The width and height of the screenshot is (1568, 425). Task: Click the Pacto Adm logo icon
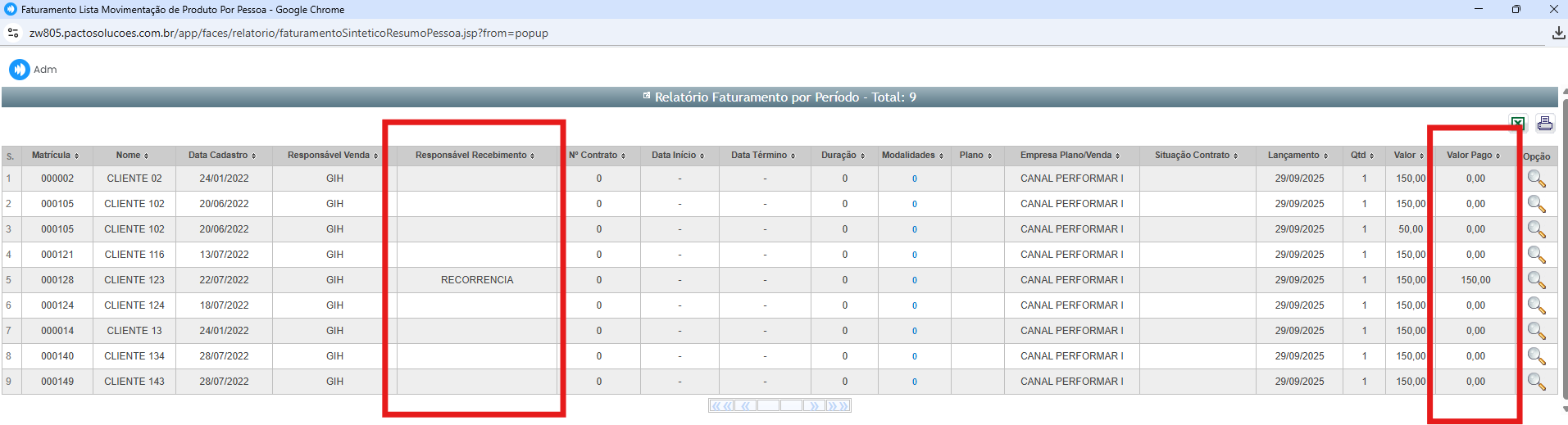(20, 70)
